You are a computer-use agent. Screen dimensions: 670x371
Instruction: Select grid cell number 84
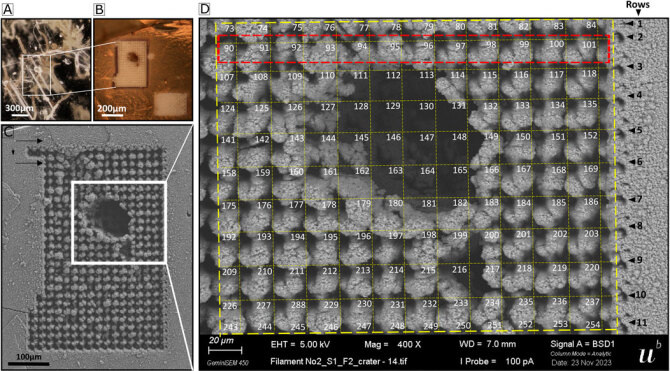[x=591, y=25]
